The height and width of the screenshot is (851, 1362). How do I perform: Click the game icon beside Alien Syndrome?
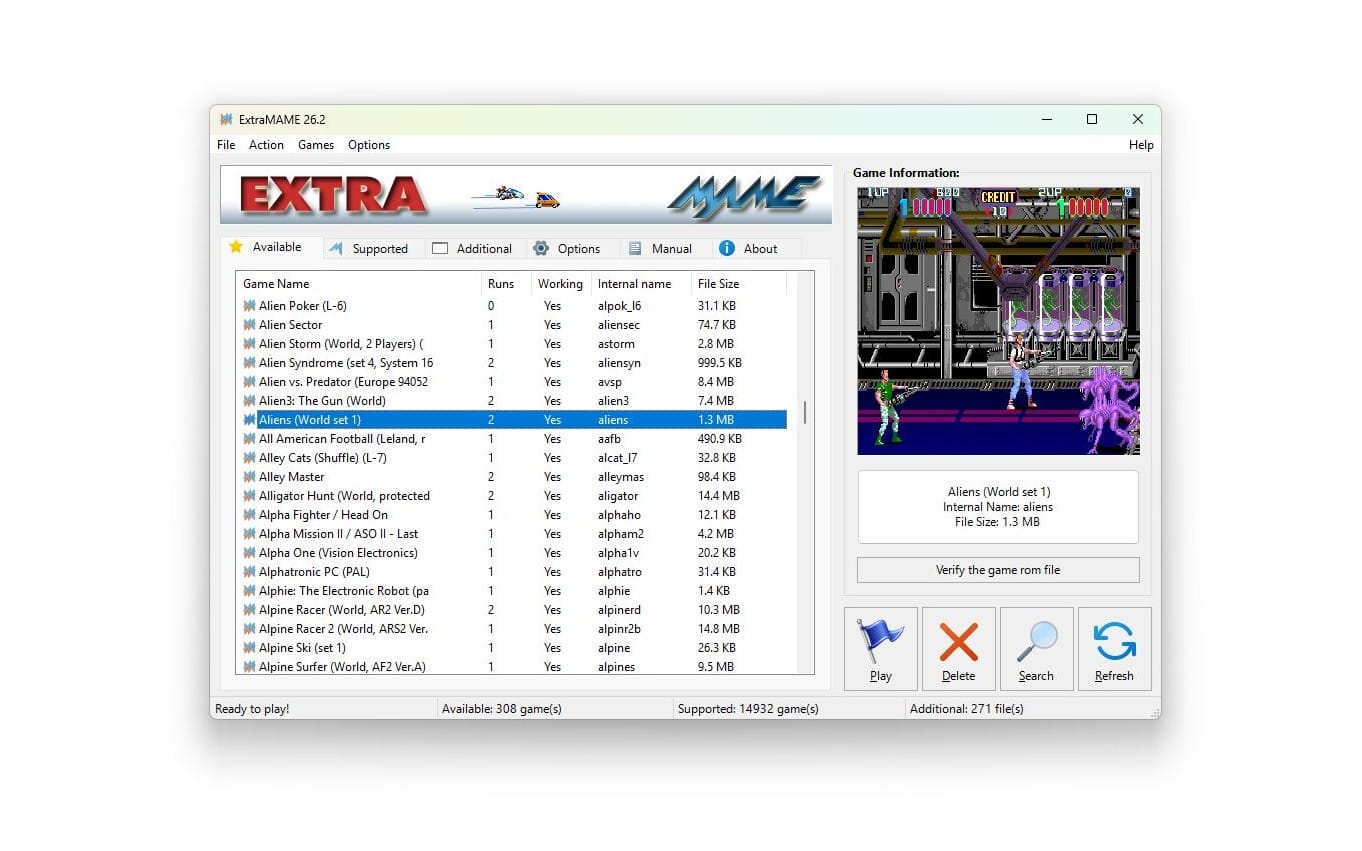point(250,363)
